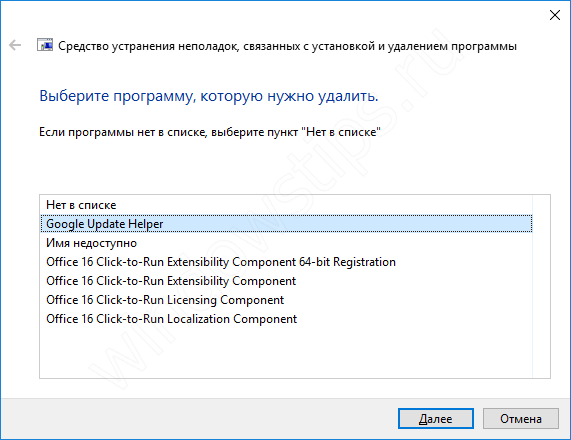The image size is (571, 440).
Task: Select Office 16 Click-to-Run Licensing Component
Action: pos(286,300)
